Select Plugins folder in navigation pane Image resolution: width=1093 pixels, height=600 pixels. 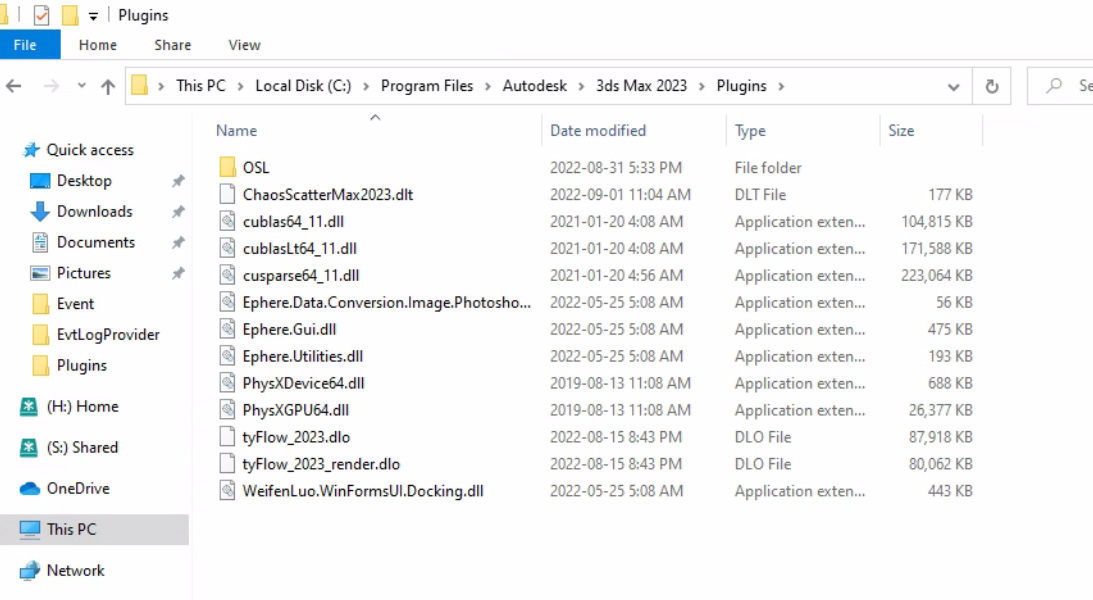tap(82, 365)
